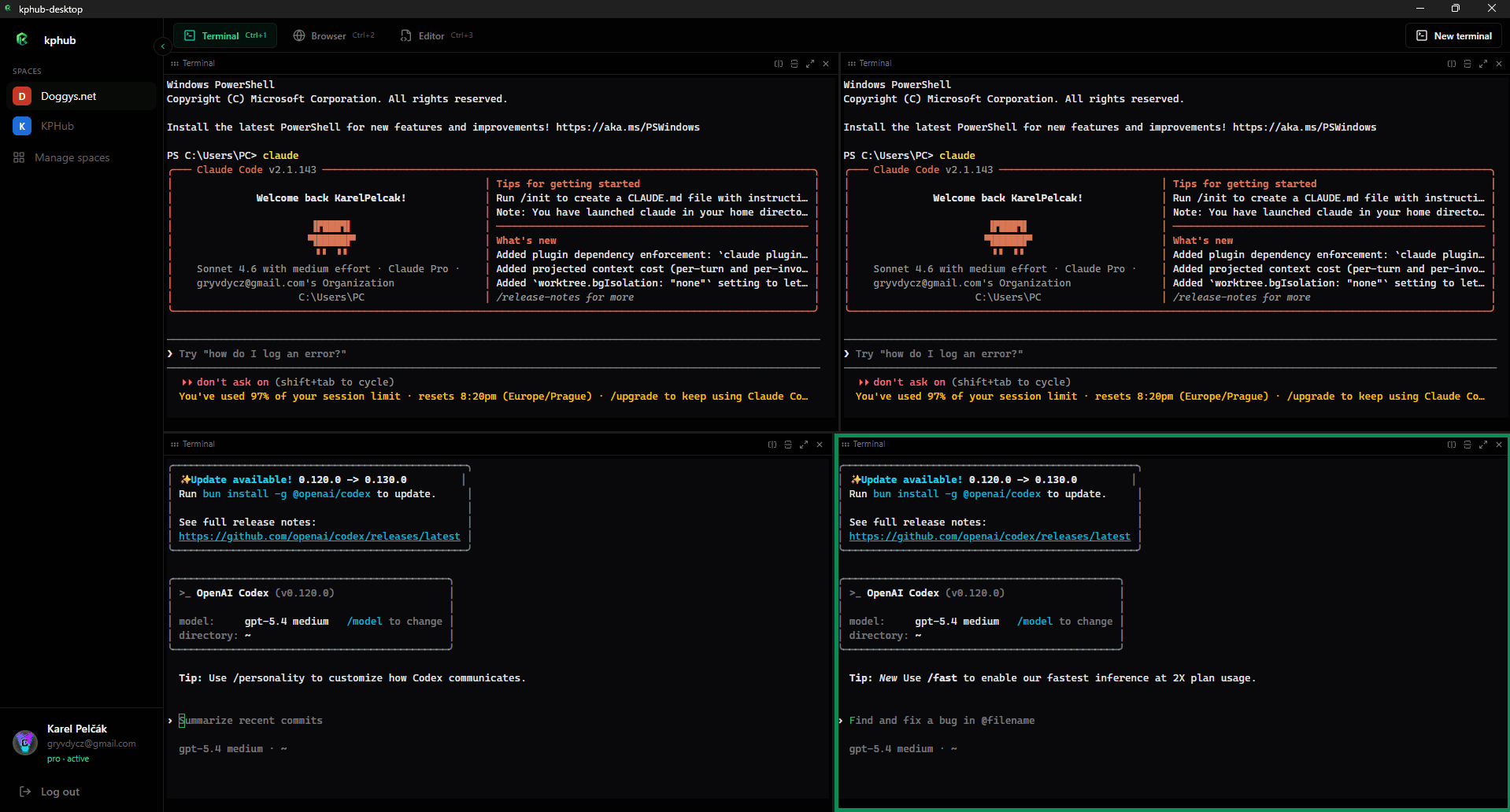Screen dimensions: 1510x812
Task: Split top-left terminal pane side by side
Action: [x=779, y=64]
